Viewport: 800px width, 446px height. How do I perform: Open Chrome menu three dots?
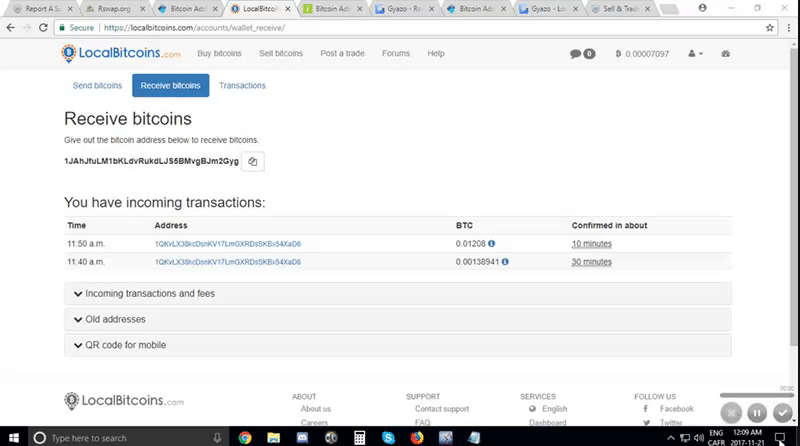pos(789,28)
